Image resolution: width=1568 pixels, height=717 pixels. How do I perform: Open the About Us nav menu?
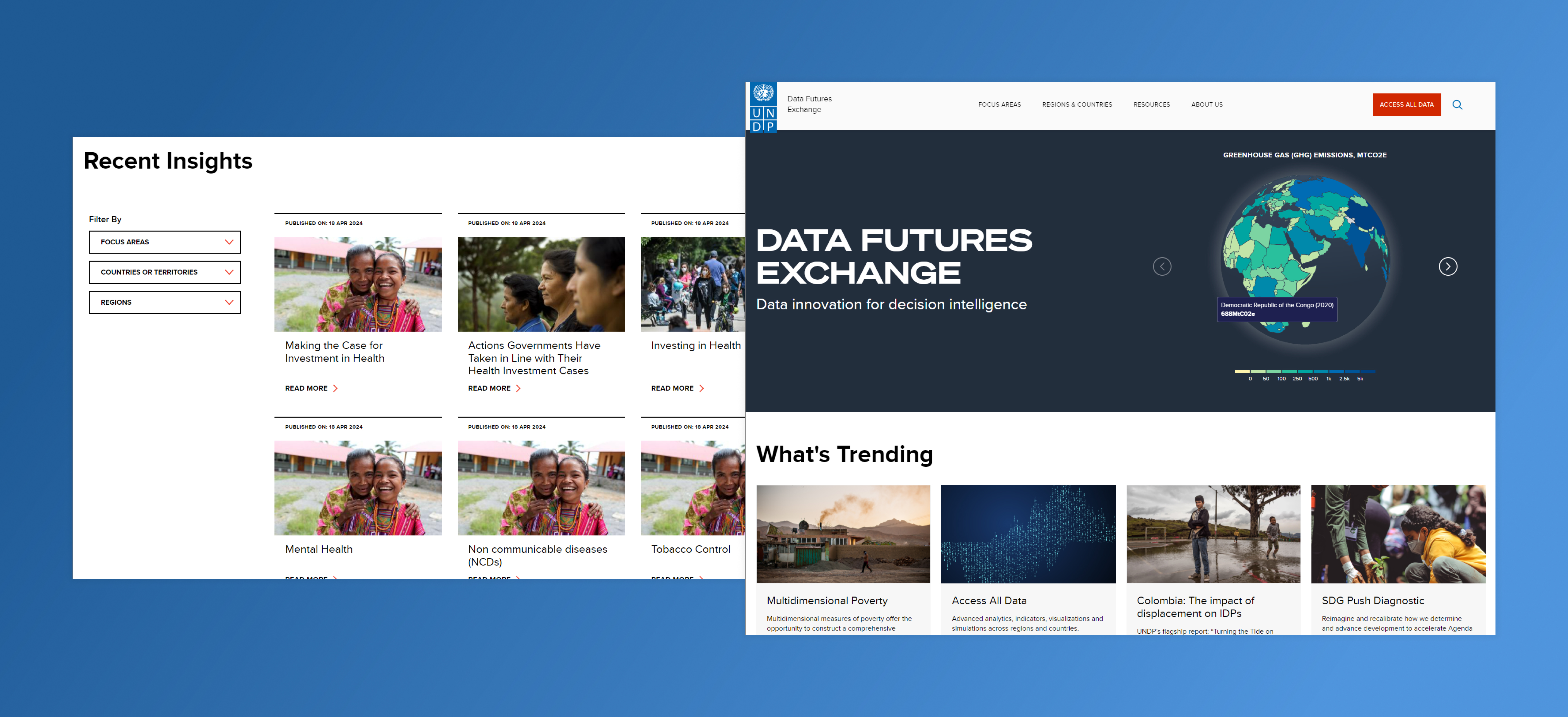[x=1207, y=105]
